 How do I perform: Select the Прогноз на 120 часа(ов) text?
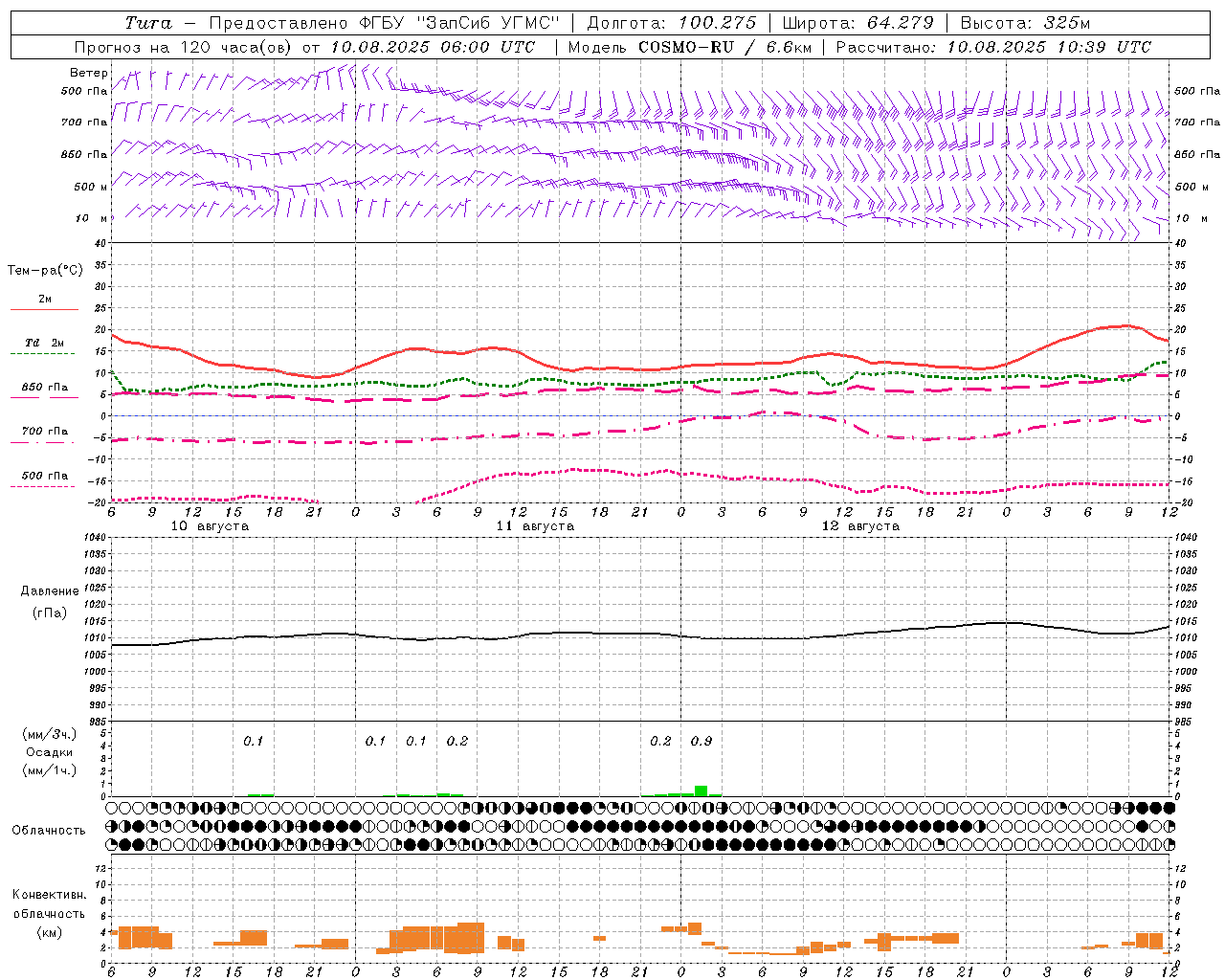click(185, 47)
